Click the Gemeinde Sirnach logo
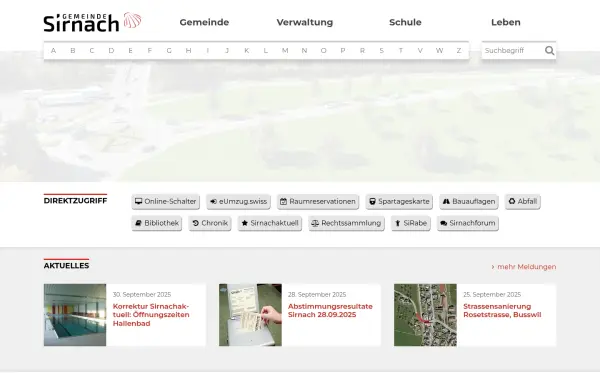Screen dimensions: 600x375 pyautogui.click(x=92, y=22)
